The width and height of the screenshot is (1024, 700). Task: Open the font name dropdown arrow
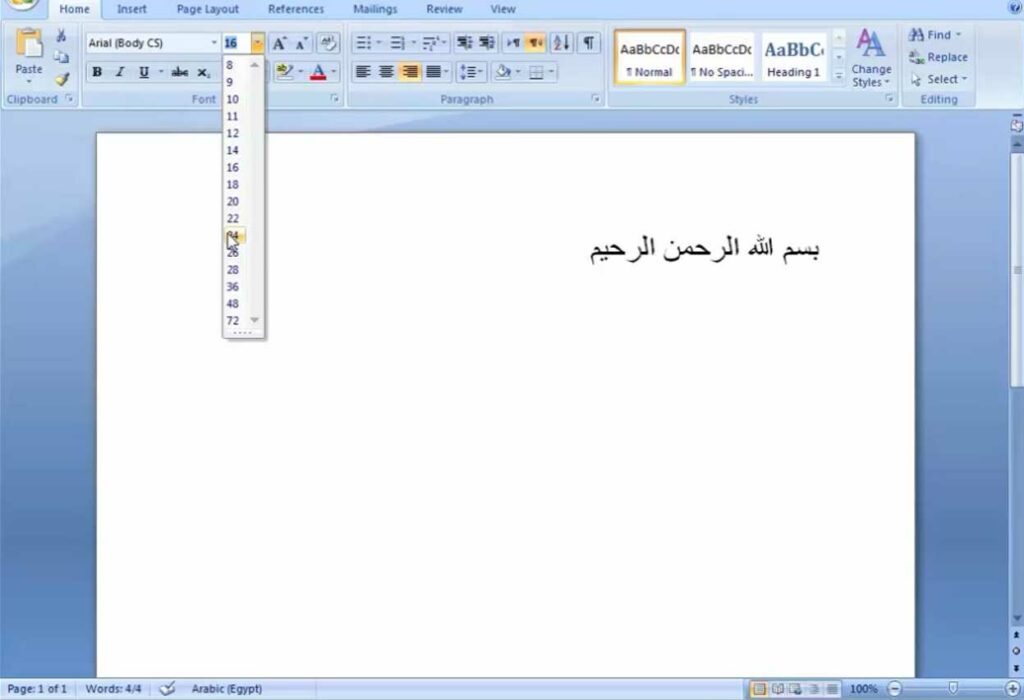214,43
